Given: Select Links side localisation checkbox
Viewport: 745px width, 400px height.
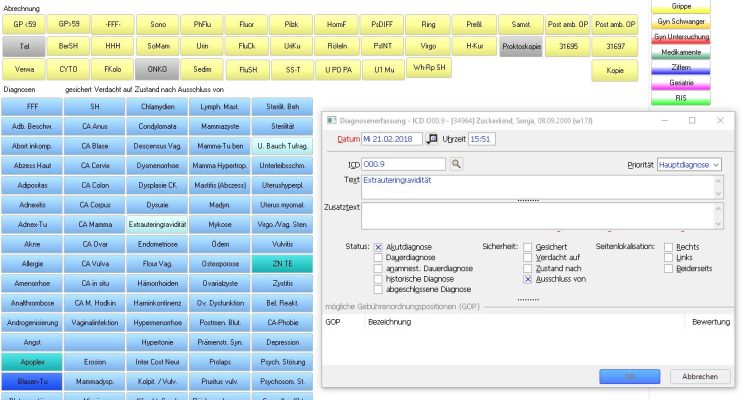Looking at the screenshot, I should click(x=669, y=257).
